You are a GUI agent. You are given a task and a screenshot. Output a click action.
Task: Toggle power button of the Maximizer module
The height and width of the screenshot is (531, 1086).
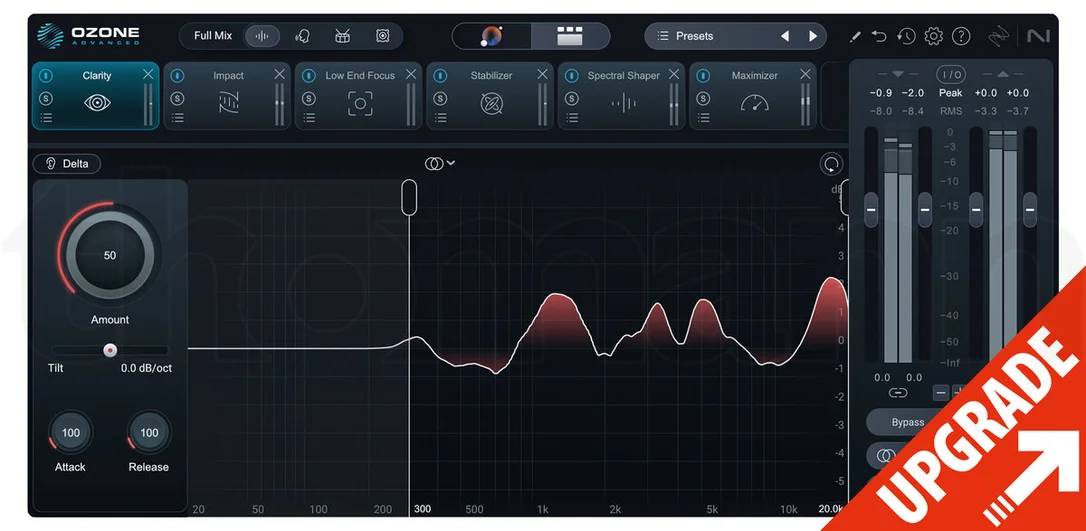coord(703,75)
